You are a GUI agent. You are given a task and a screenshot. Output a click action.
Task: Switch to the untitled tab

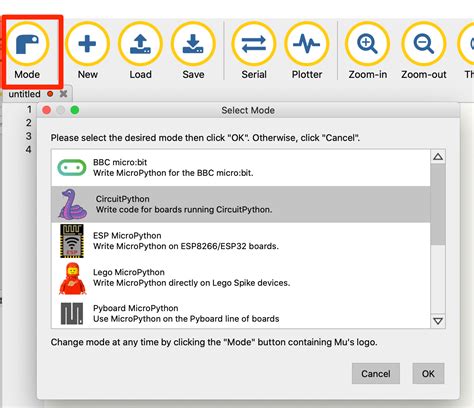pyautogui.click(x=24, y=94)
